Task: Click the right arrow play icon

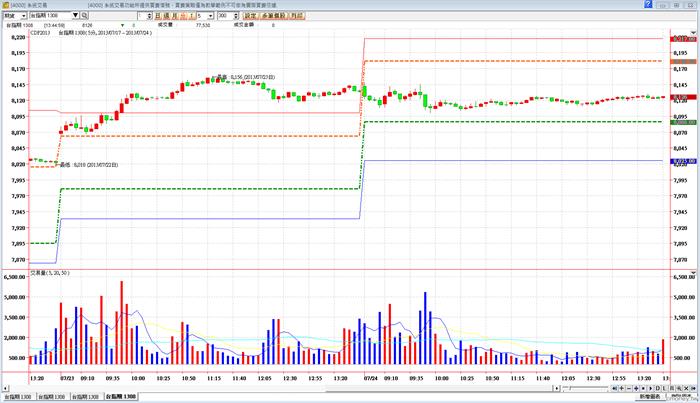Action: point(650,388)
